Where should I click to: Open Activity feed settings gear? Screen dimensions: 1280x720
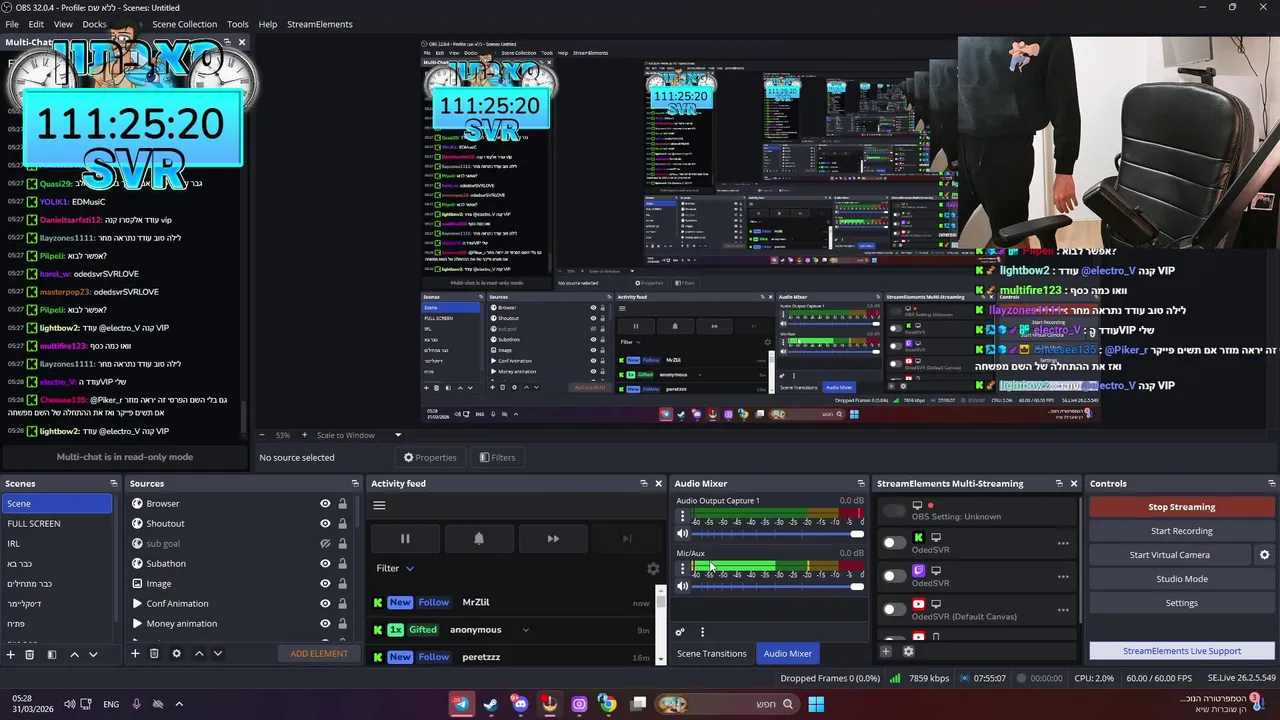click(x=653, y=568)
